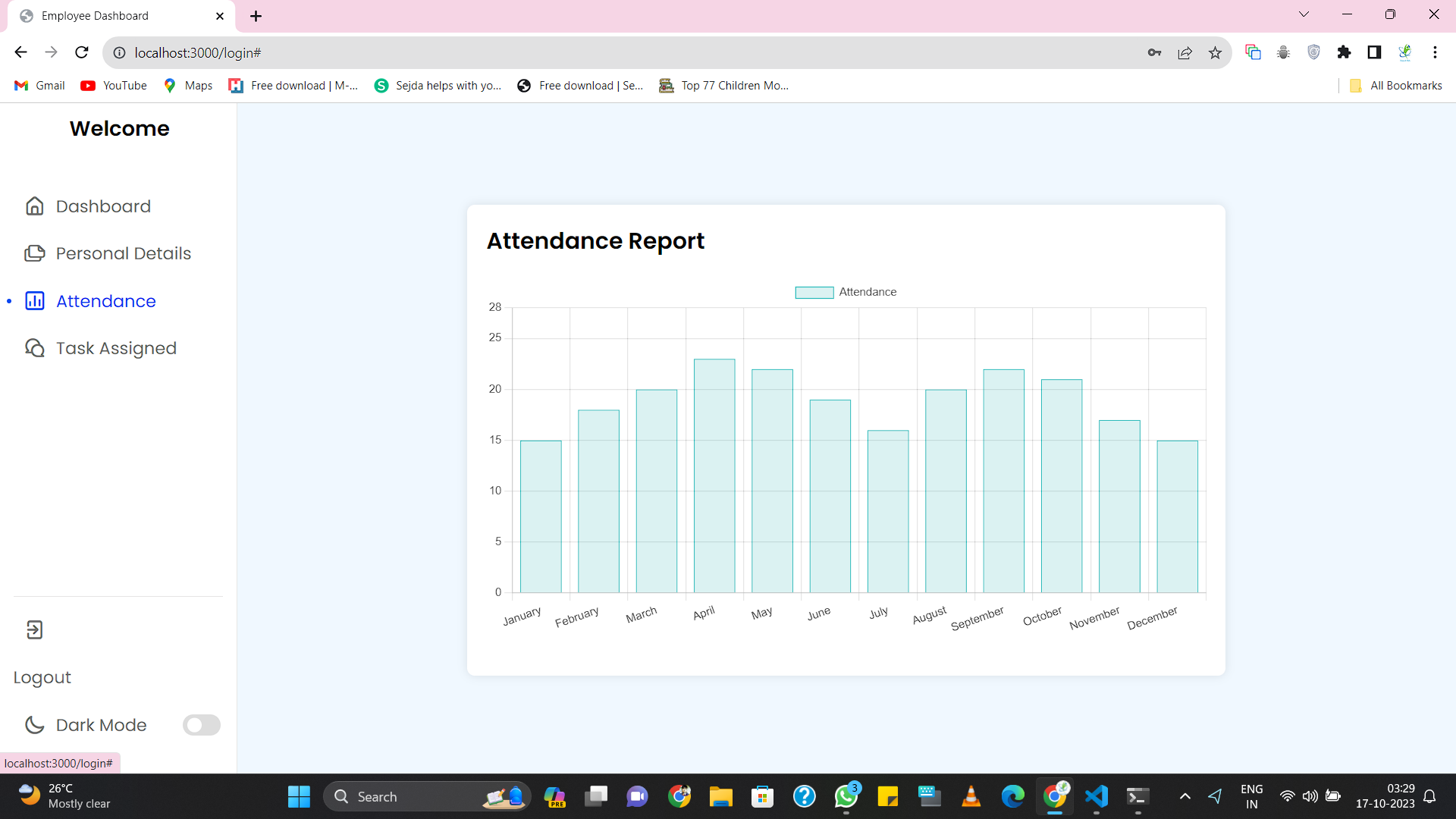Open Chrome three-dot menu
The image size is (1456, 819).
1435,52
